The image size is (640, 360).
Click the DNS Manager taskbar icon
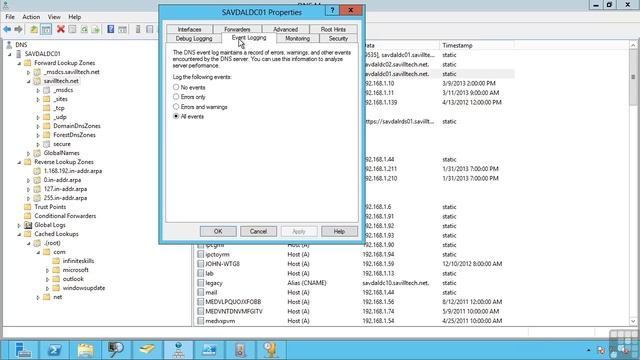click(178, 350)
